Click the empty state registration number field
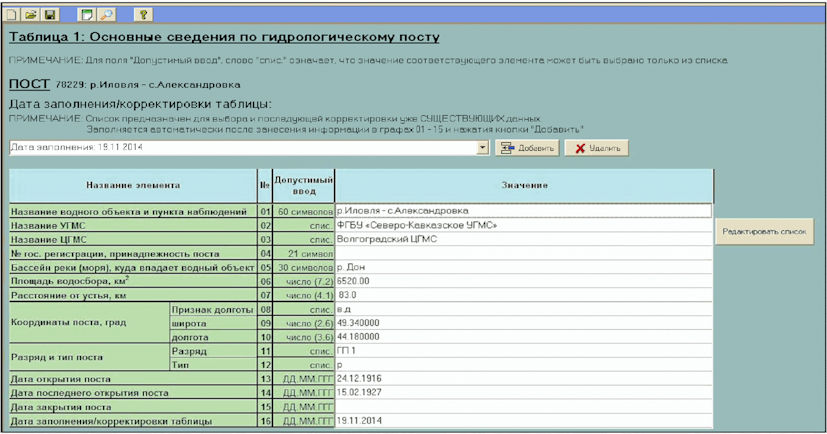 point(522,254)
